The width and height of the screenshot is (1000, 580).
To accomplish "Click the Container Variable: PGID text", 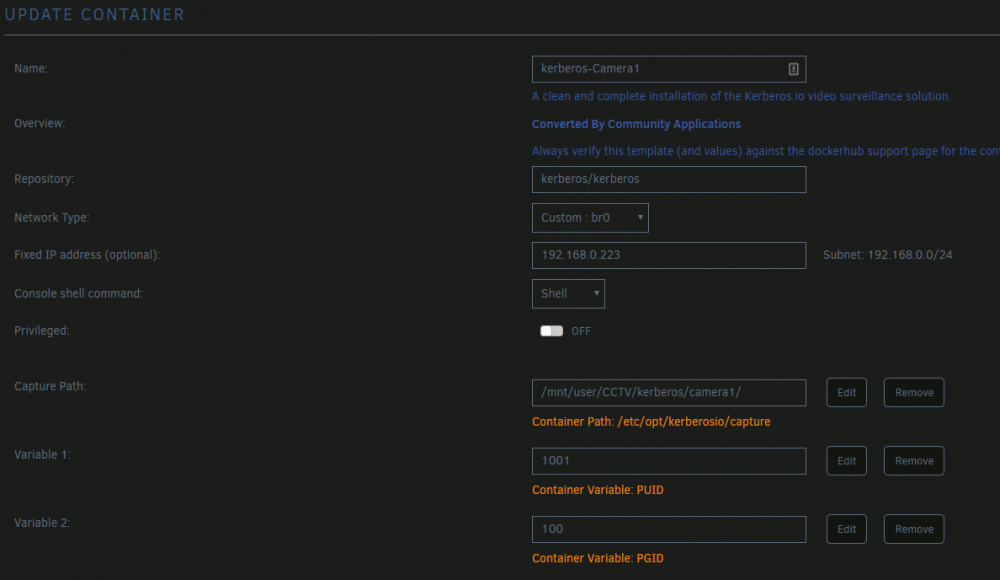I will pyautogui.click(x=598, y=558).
